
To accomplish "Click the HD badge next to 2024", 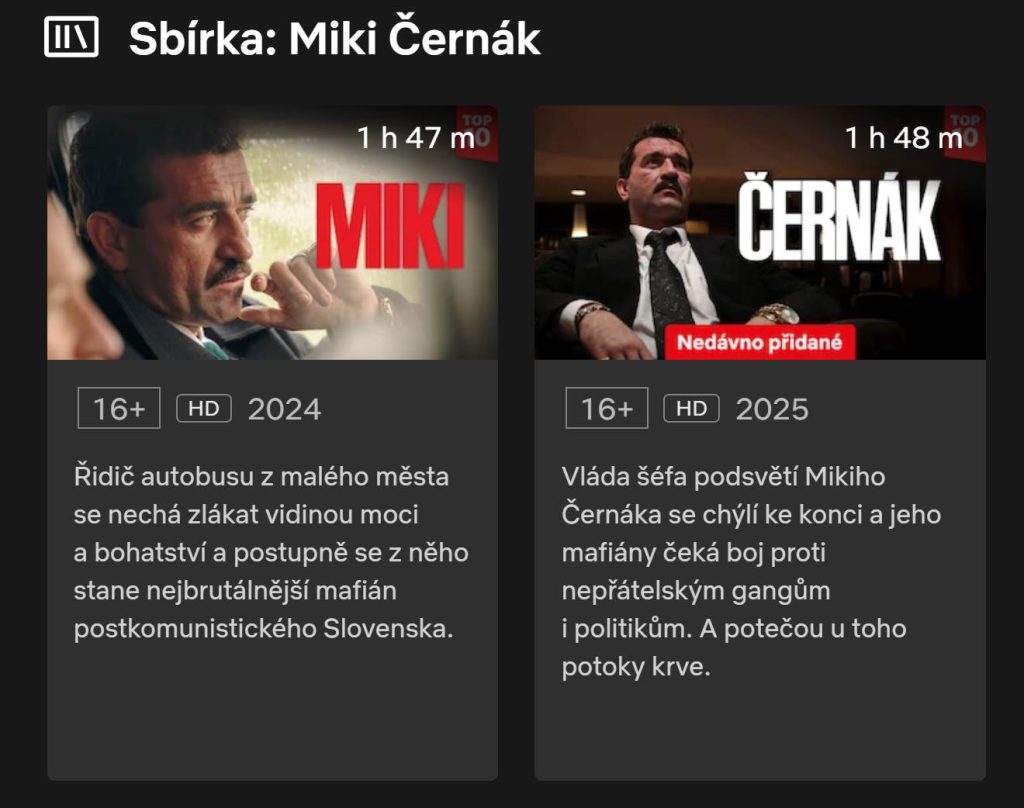I will (x=204, y=409).
